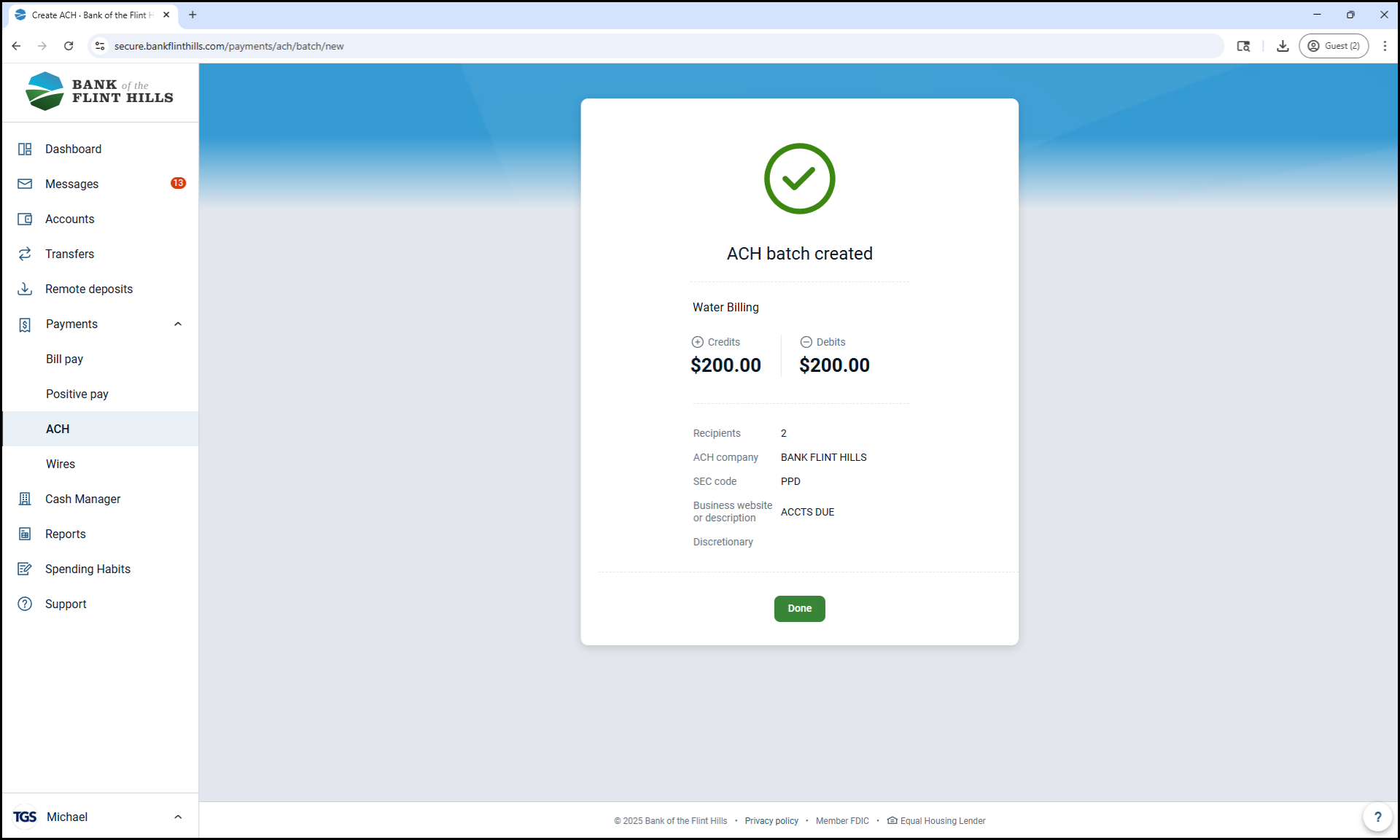Click the Cash Manager building icon
The height and width of the screenshot is (840, 1400).
25,499
